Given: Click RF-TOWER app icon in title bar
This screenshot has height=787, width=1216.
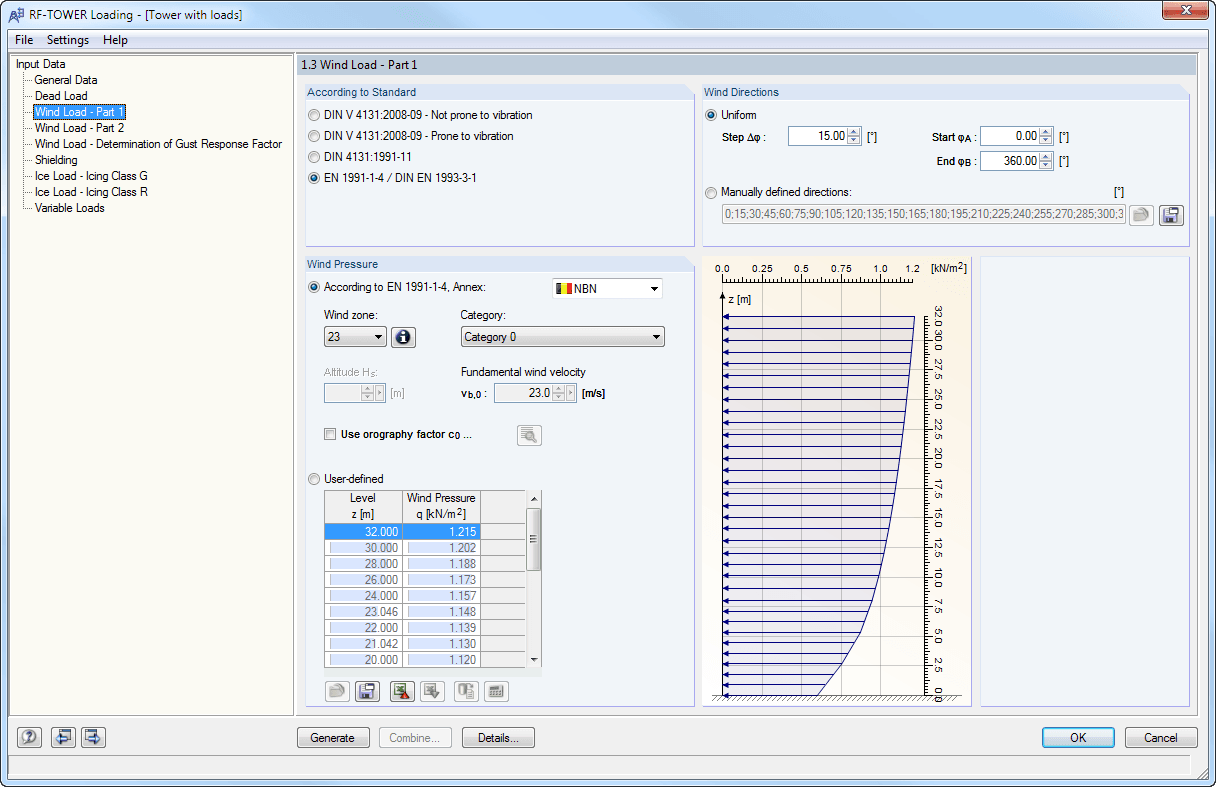Looking at the screenshot, I should [16, 14].
